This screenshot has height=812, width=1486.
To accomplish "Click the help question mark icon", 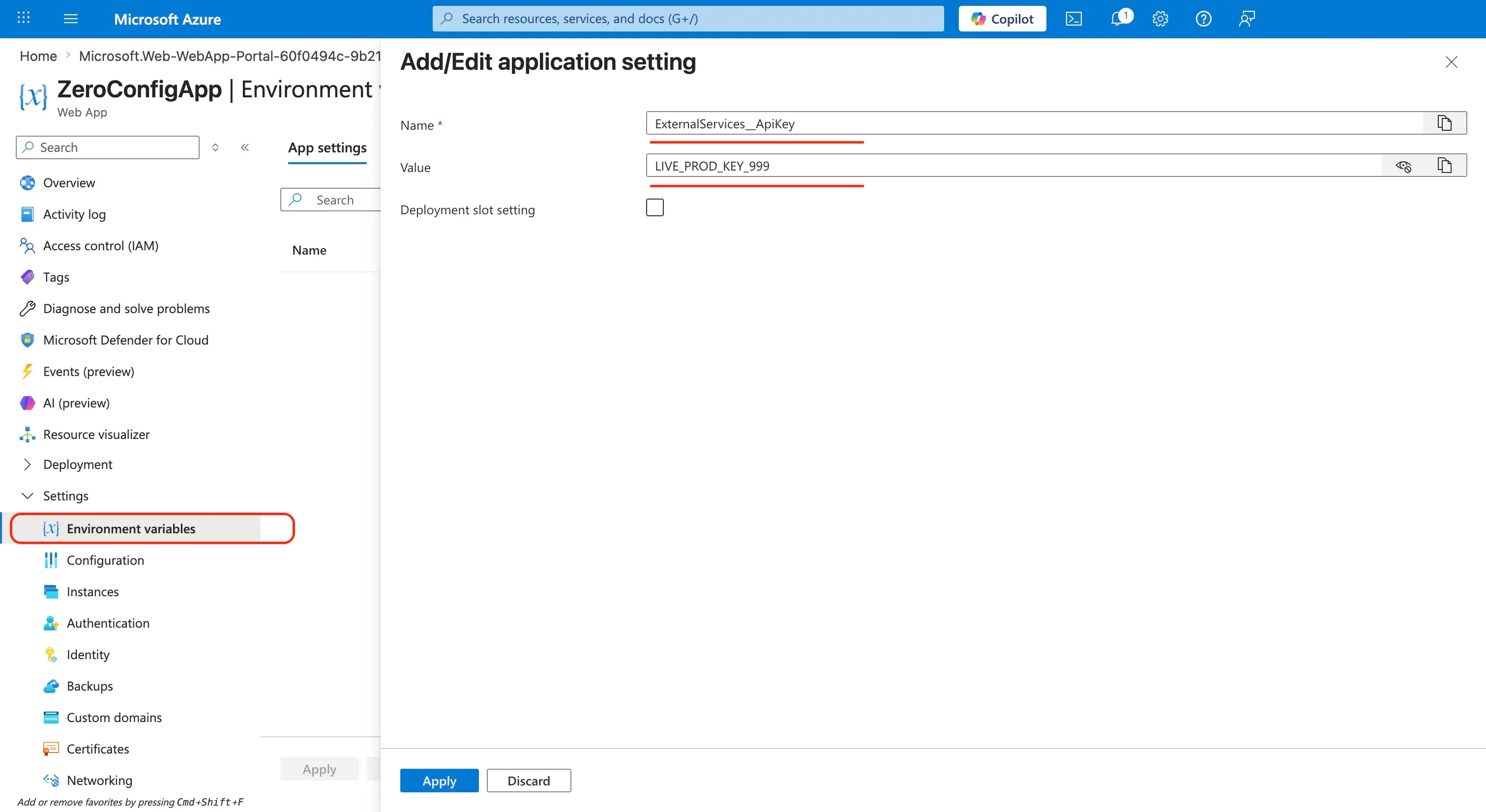I will click(1203, 19).
